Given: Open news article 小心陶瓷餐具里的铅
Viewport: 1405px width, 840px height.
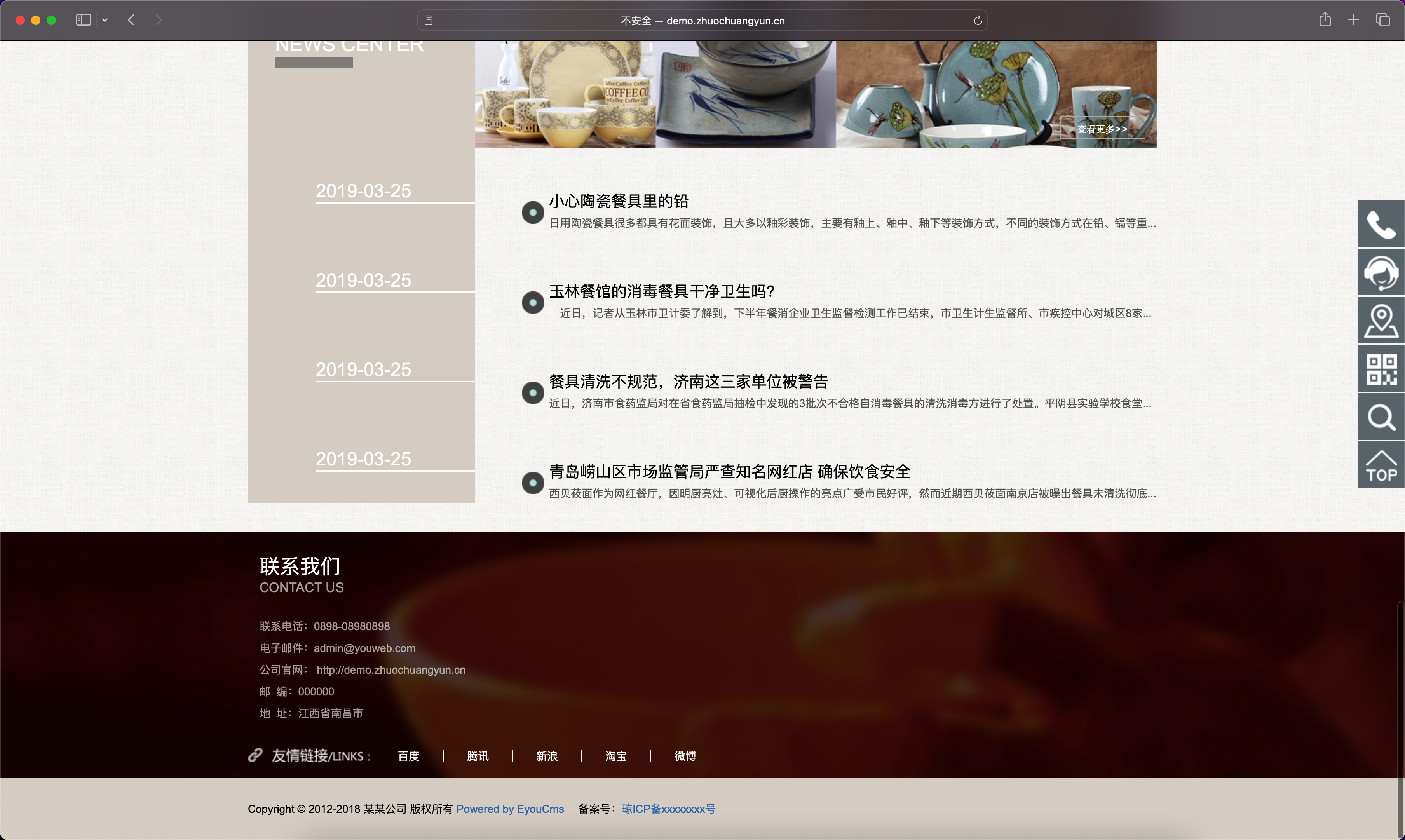Looking at the screenshot, I should (619, 201).
